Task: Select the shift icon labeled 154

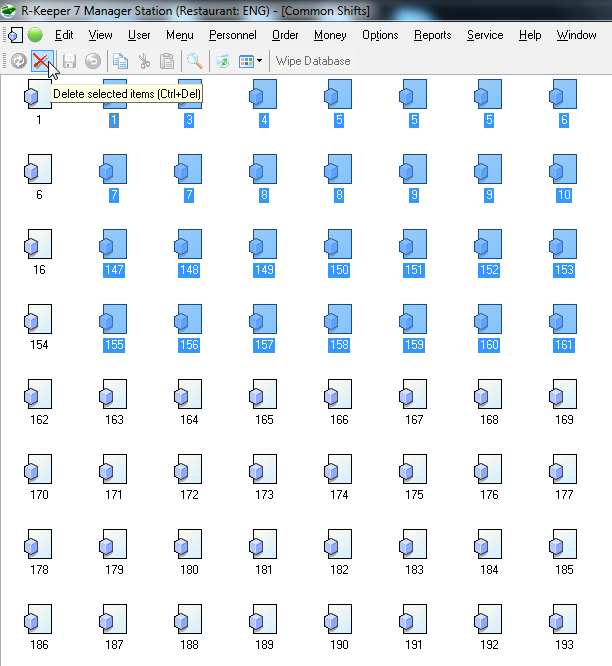Action: pyautogui.click(x=38, y=319)
